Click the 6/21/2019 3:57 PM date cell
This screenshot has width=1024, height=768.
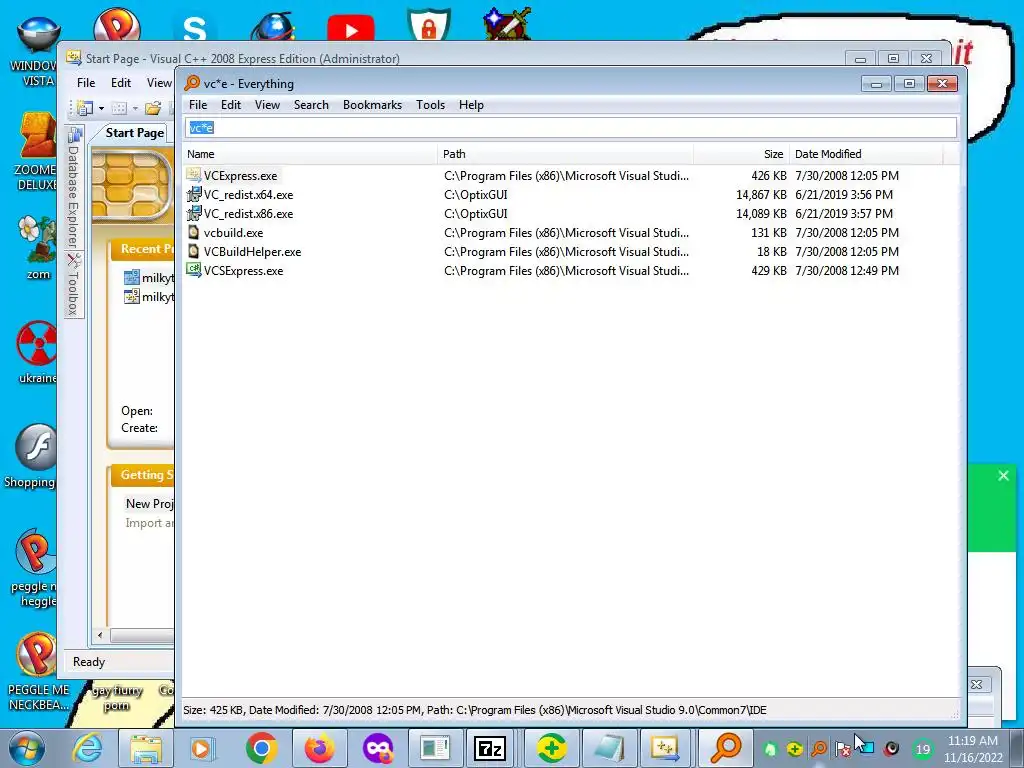click(844, 214)
